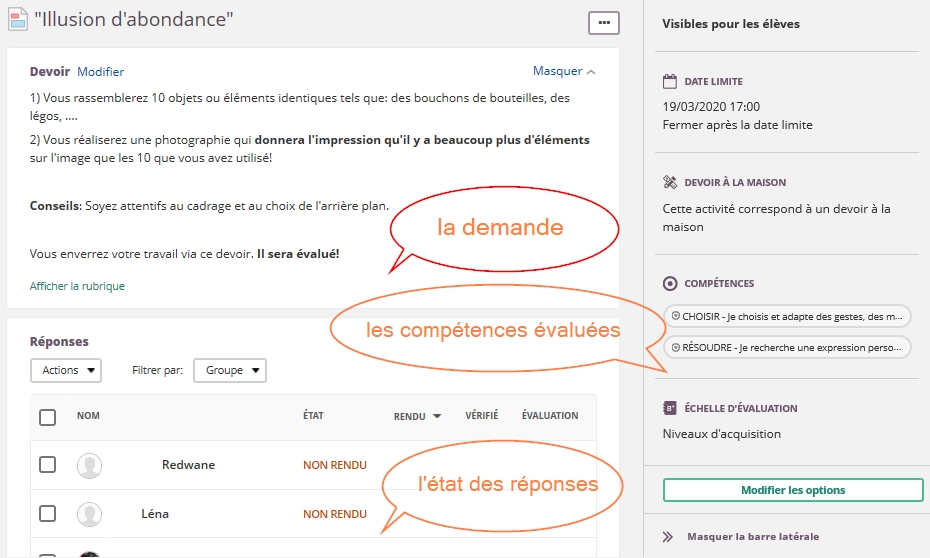Screen dimensions: 930x558
Task: Open the three-dot options menu
Action: 603,21
